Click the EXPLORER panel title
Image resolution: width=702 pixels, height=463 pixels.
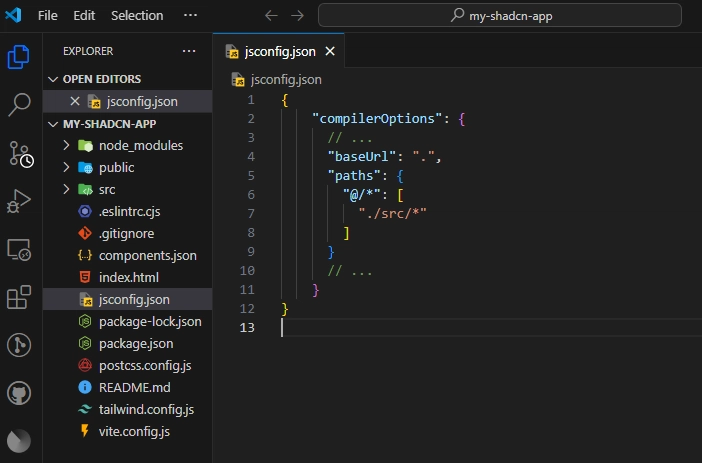tap(88, 51)
